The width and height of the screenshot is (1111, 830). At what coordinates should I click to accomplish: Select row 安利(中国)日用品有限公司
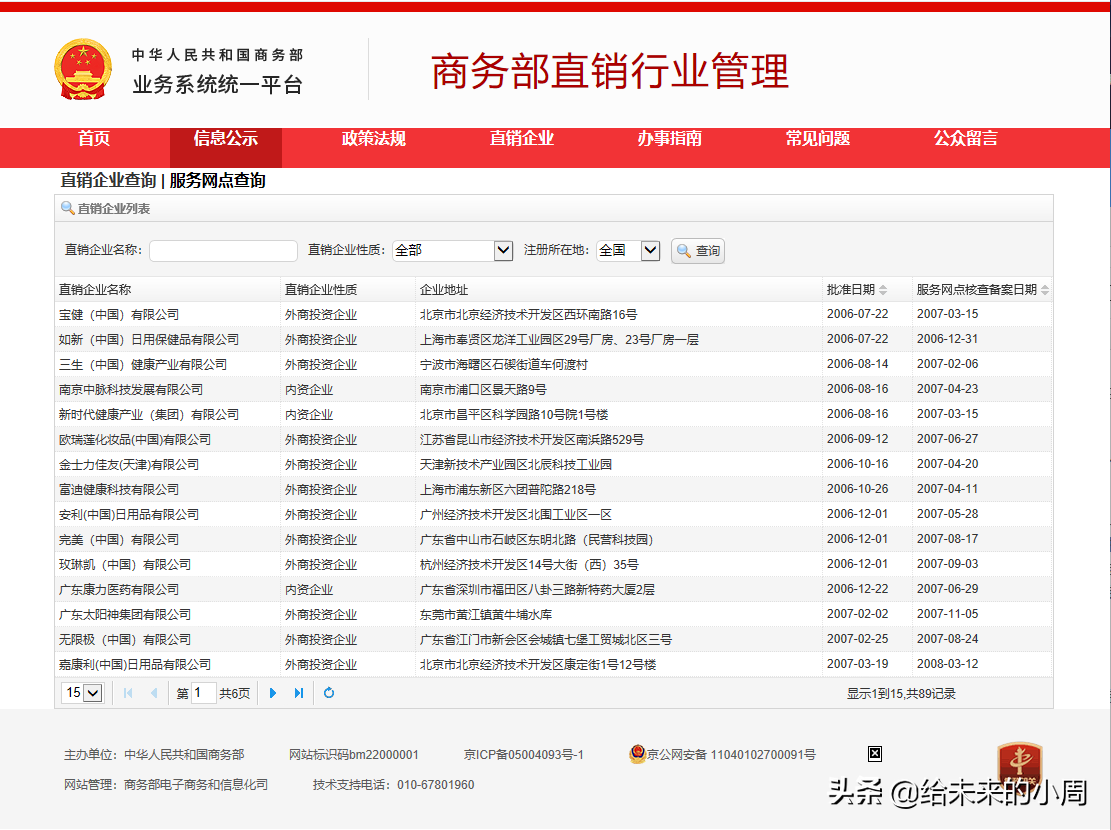pos(553,515)
